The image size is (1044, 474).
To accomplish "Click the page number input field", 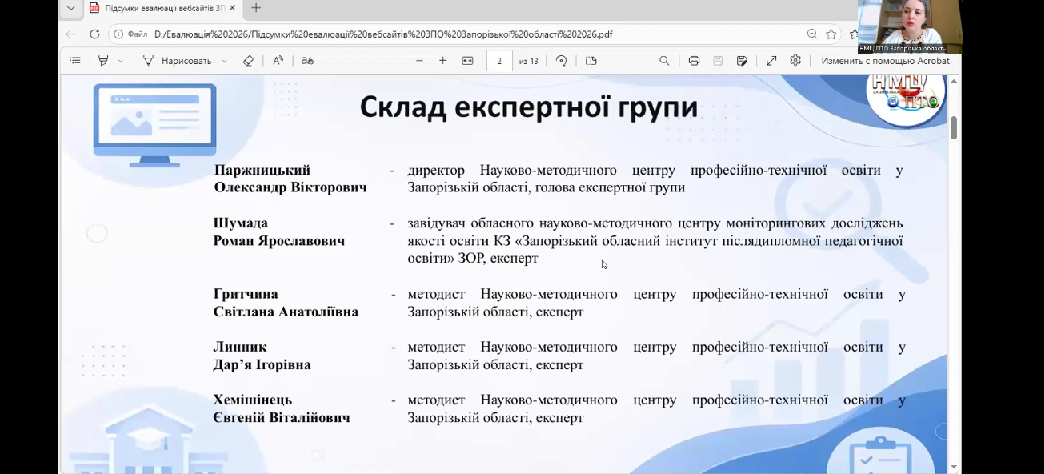I will 499,61.
